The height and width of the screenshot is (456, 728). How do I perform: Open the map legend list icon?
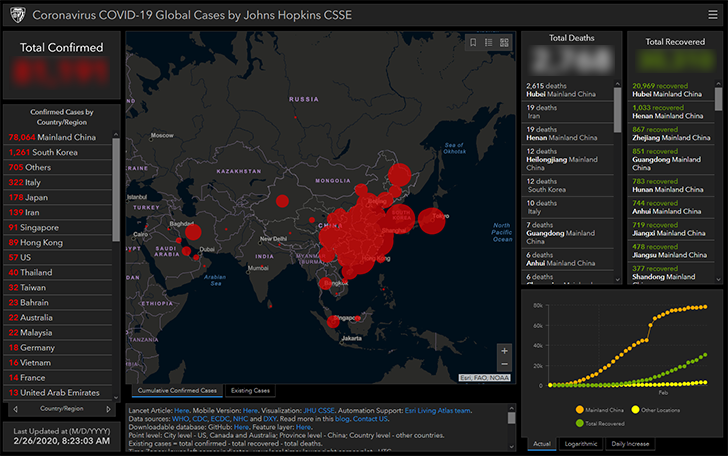tap(488, 43)
